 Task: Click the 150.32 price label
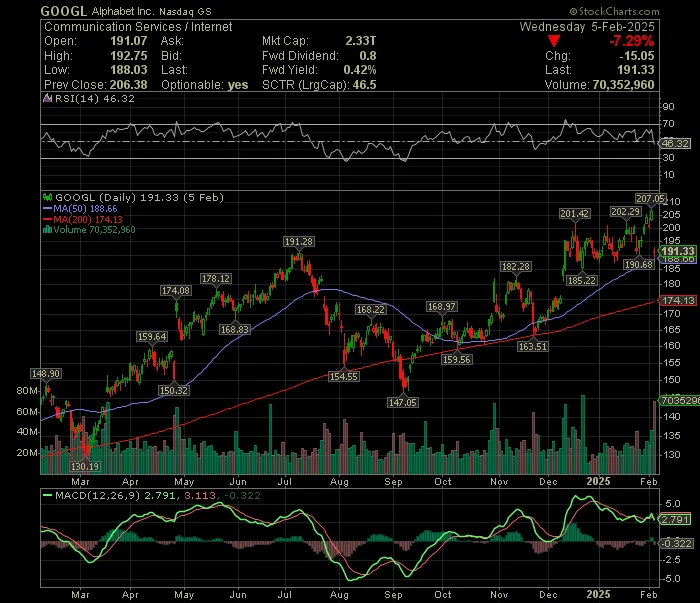[x=174, y=391]
